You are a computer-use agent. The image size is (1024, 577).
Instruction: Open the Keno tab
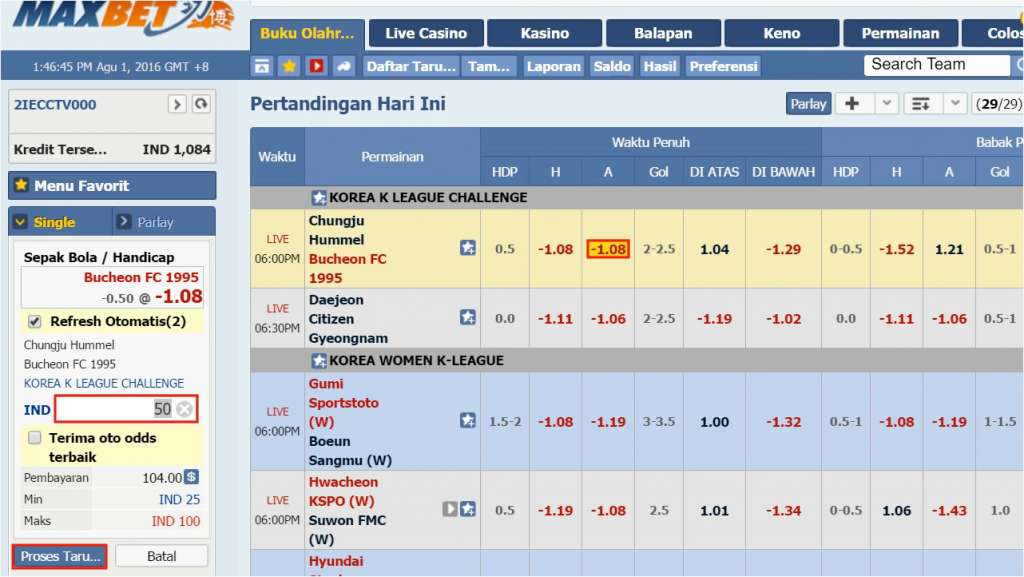point(781,33)
